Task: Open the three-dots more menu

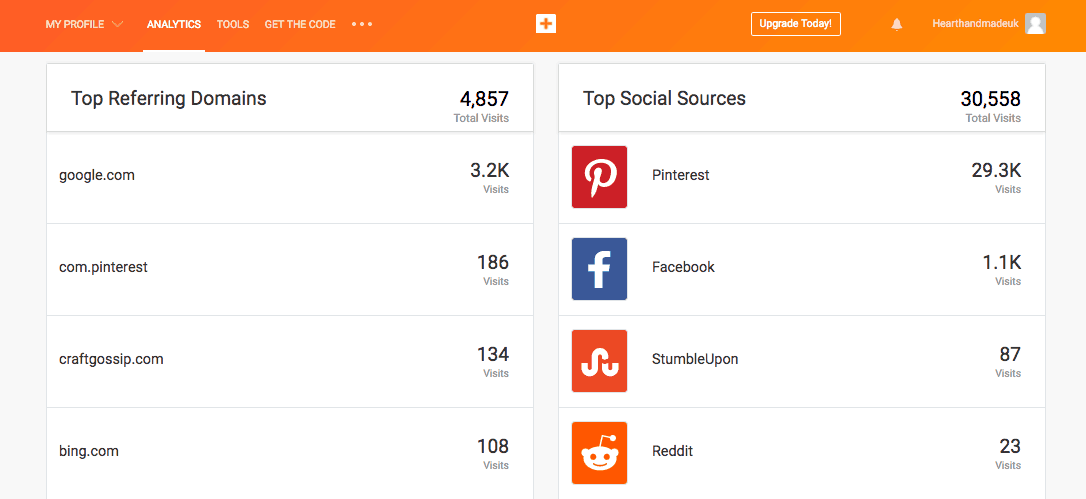Action: [362, 24]
